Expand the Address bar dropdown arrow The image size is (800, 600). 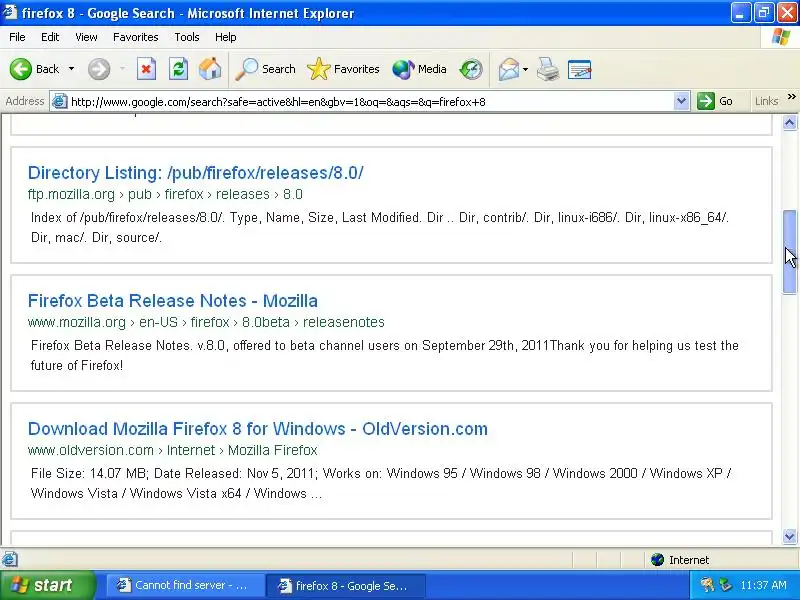[x=681, y=102]
